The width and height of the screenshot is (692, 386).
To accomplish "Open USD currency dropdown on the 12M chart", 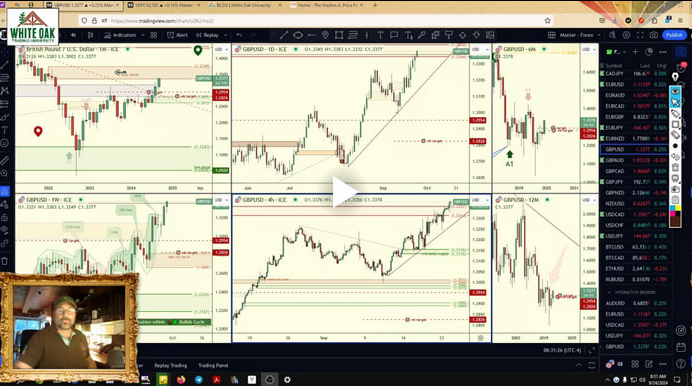I will point(589,200).
